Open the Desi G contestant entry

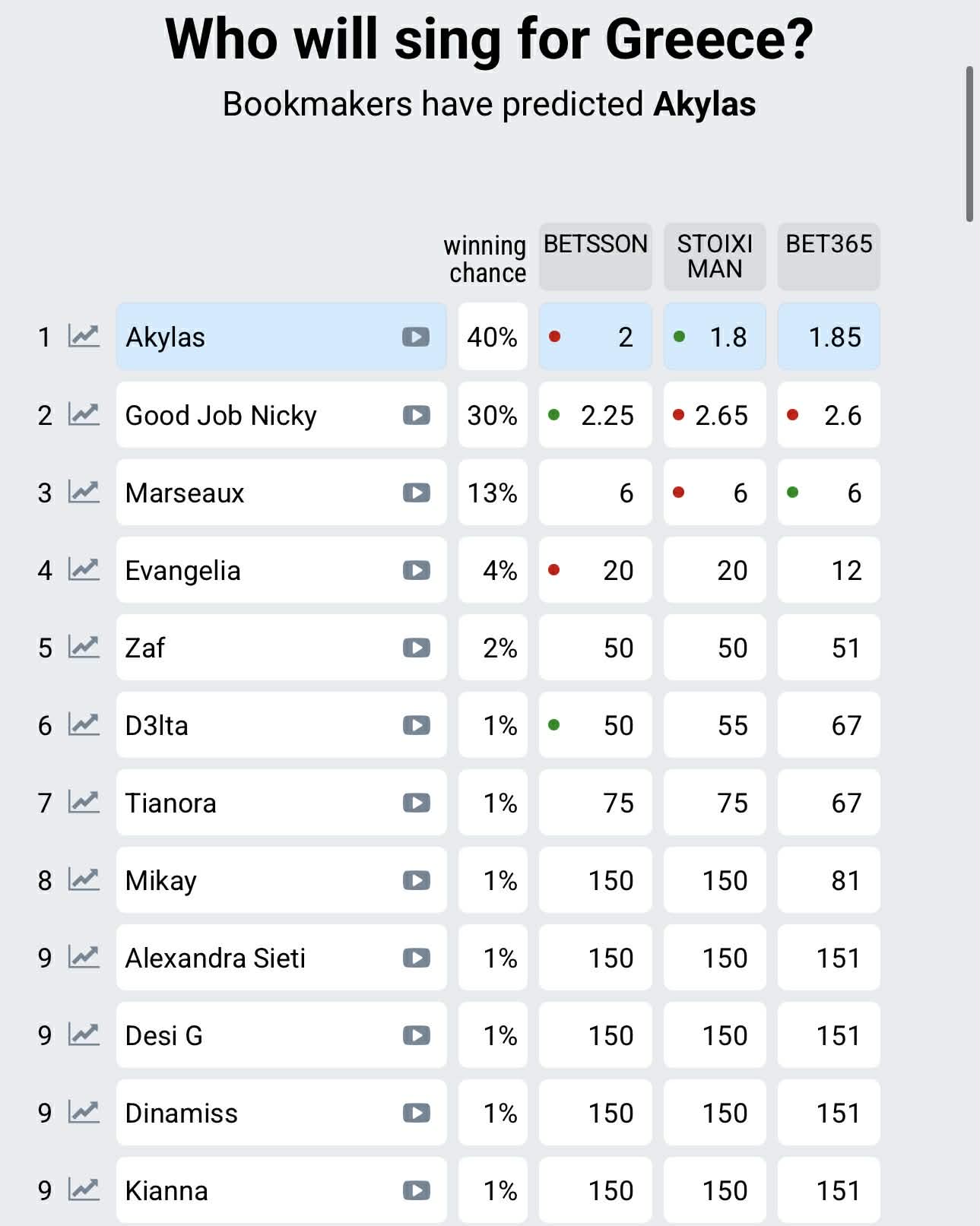[258, 1035]
